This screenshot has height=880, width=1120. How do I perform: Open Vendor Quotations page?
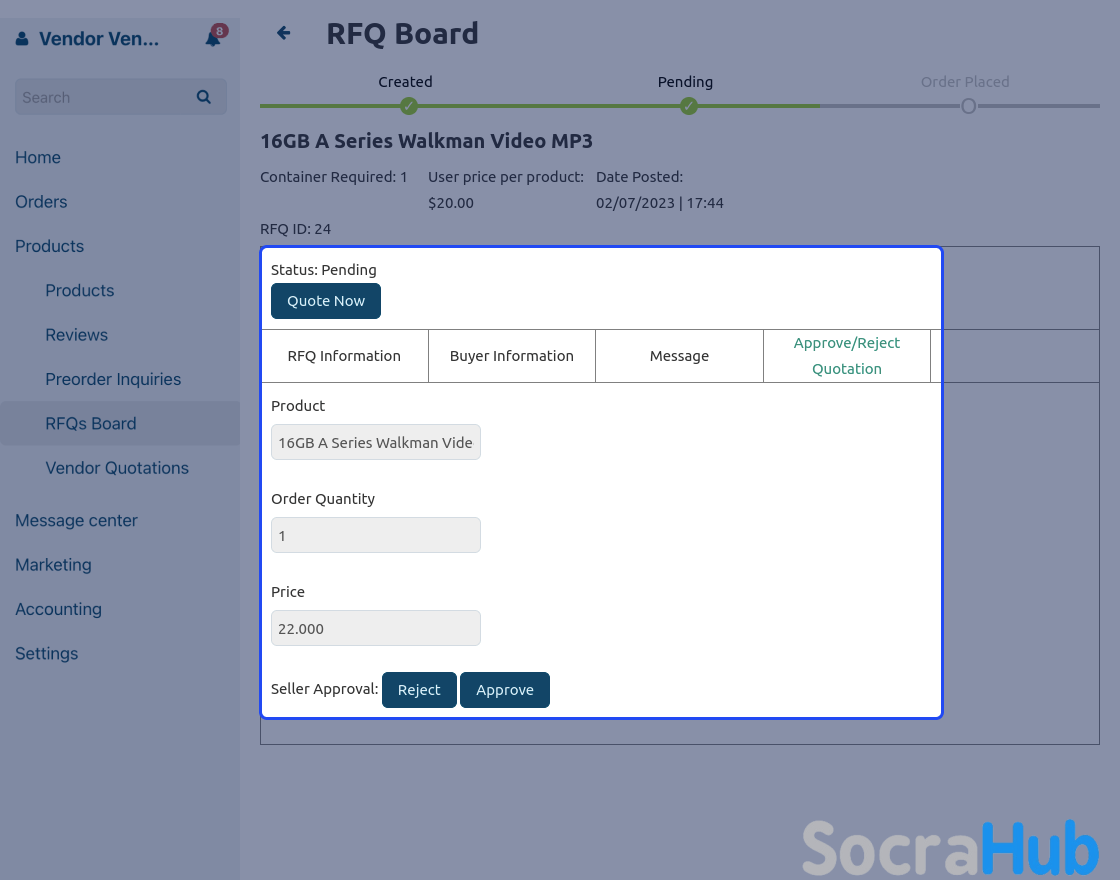click(x=117, y=468)
